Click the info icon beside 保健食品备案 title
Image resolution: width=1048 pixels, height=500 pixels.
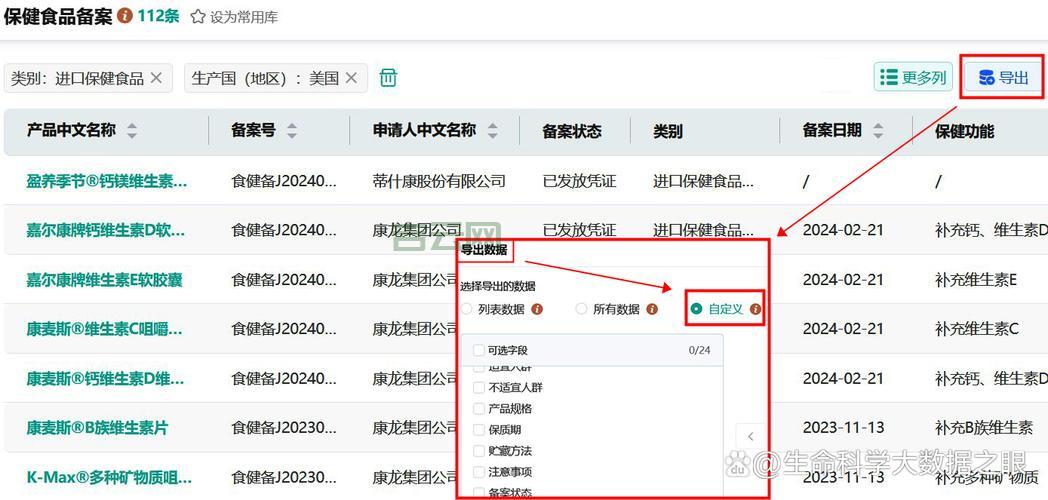coord(124,15)
